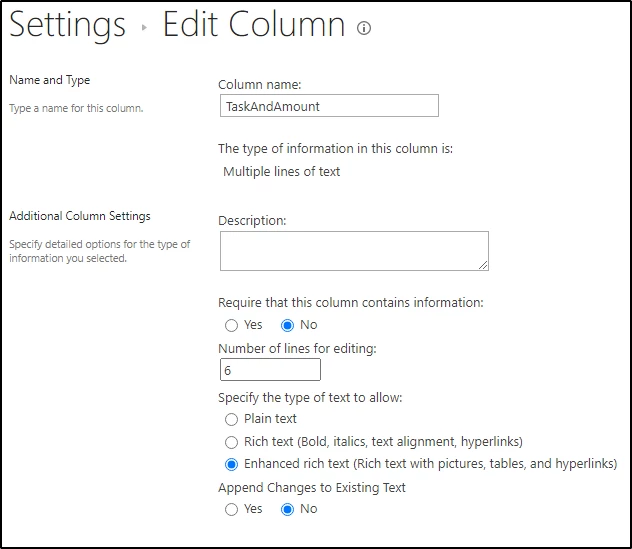This screenshot has width=632, height=549.
Task: Click the Settings breadcrumb link
Action: [x=67, y=25]
